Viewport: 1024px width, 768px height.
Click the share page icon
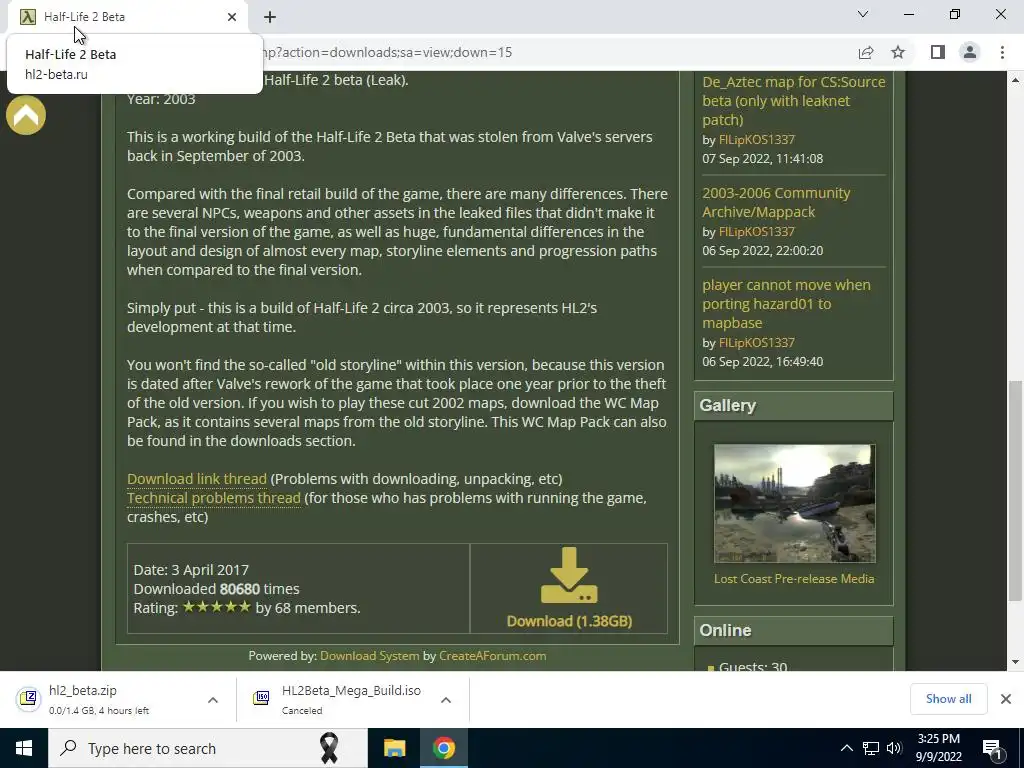(866, 52)
